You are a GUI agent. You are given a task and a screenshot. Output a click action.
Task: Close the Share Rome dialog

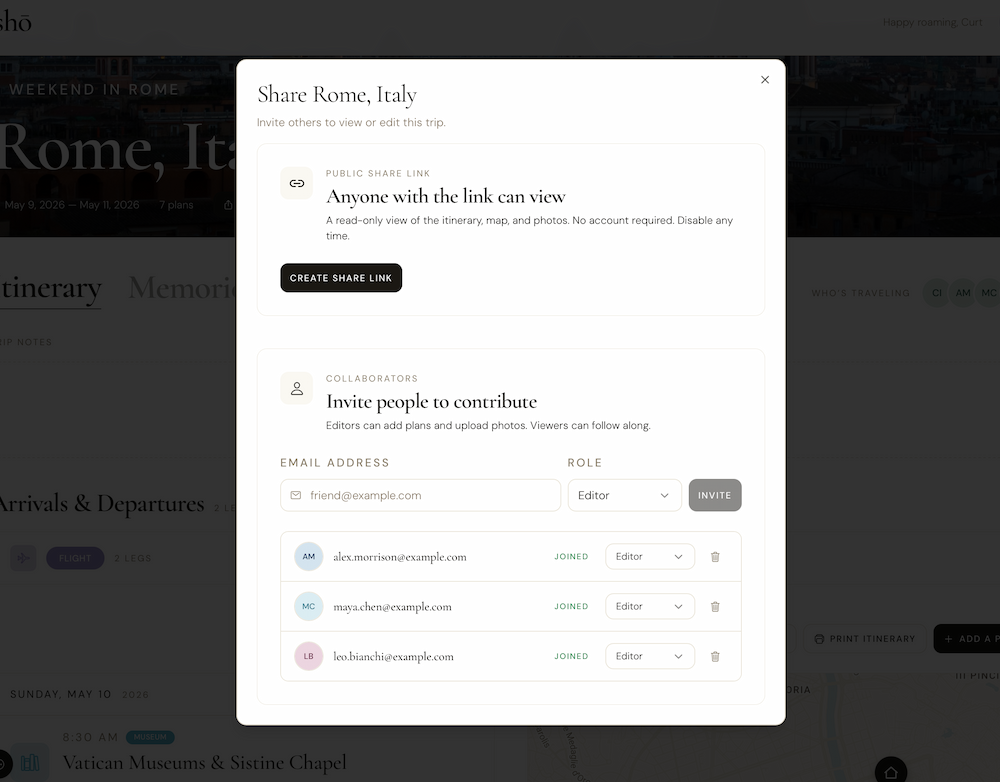tap(765, 80)
